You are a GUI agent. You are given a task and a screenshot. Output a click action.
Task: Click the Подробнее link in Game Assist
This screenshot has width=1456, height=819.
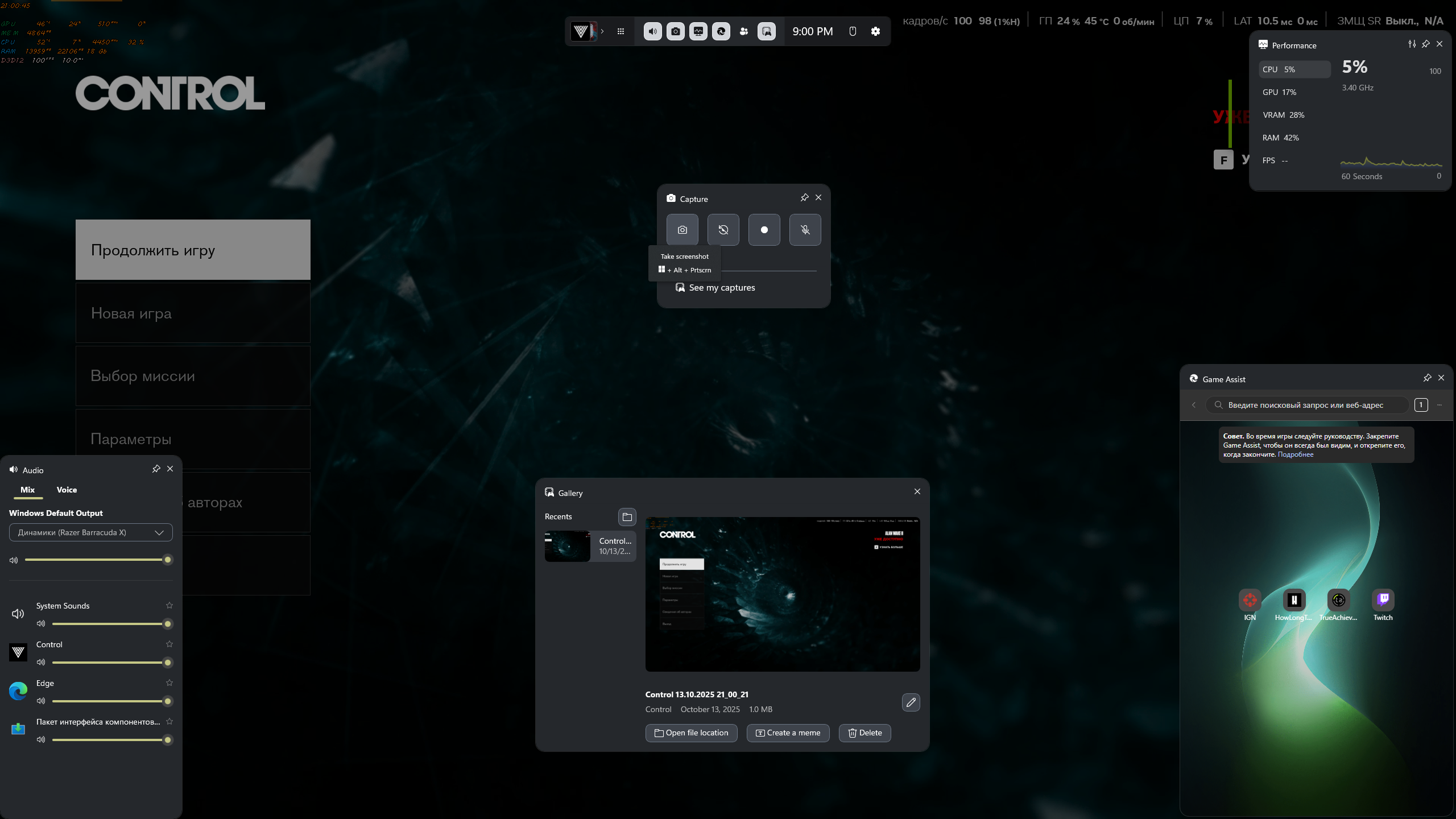[x=1296, y=454]
